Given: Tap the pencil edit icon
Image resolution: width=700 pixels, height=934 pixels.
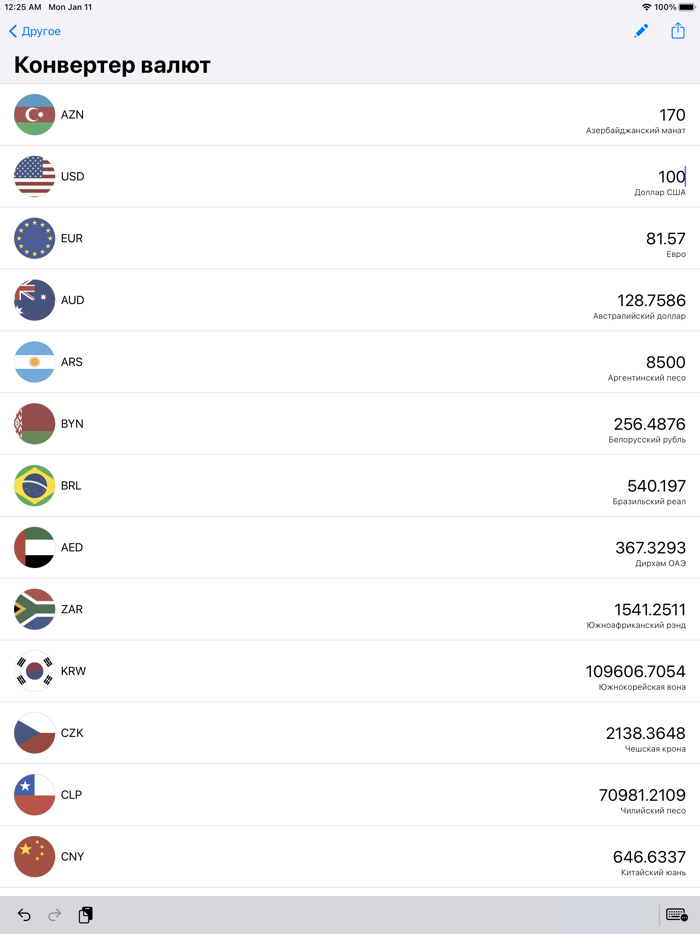Looking at the screenshot, I should (x=641, y=31).
